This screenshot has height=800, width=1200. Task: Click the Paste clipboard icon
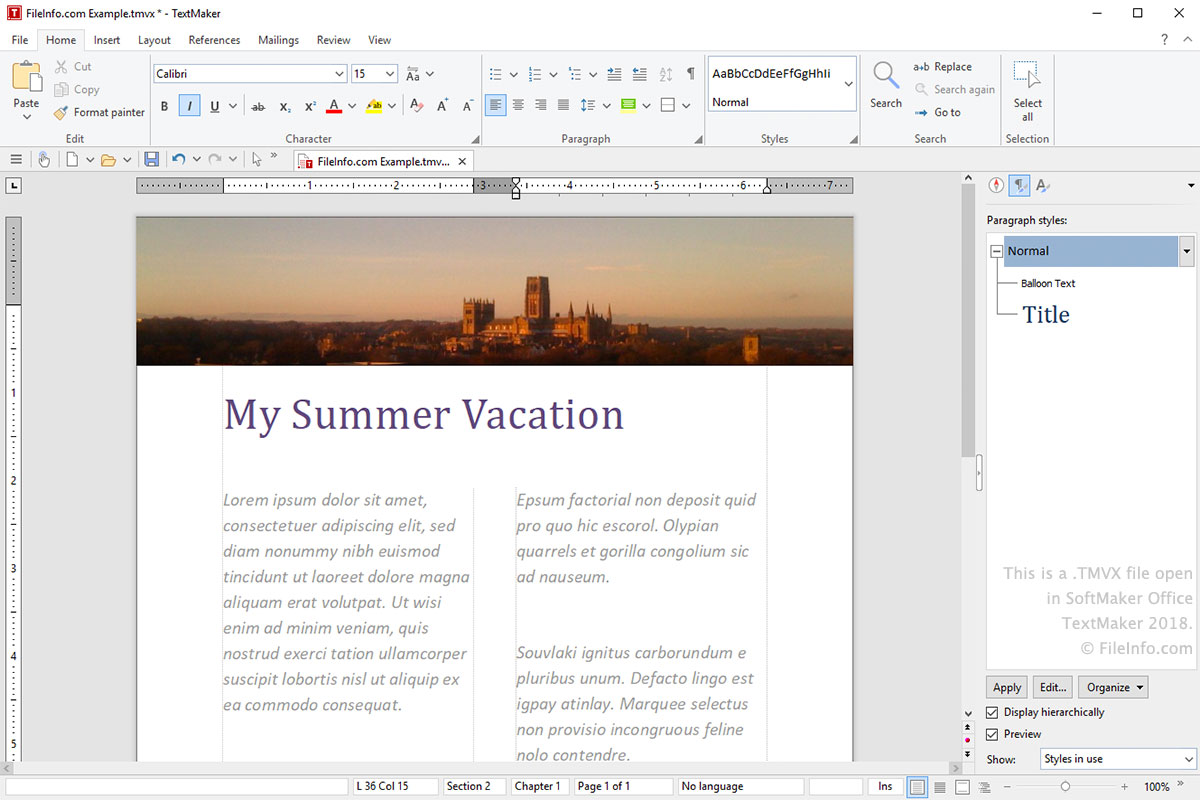pos(27,77)
